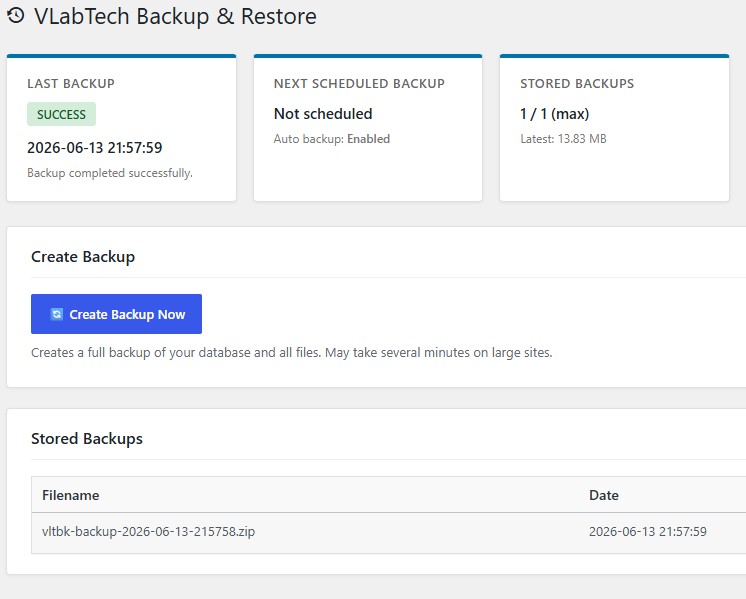This screenshot has width=746, height=599.
Task: Click the history clock icon beside page title
Action: pyautogui.click(x=16, y=15)
